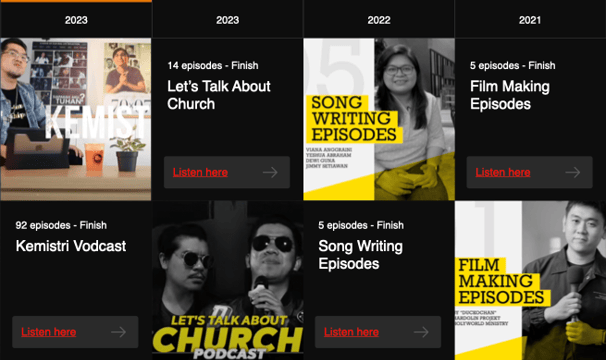Click the 92 episodes - Finish label

coord(61,225)
